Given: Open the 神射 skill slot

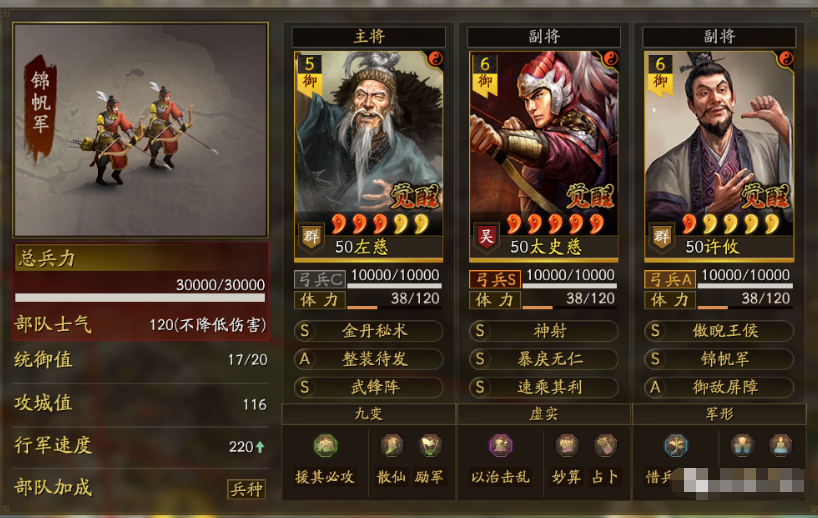Looking at the screenshot, I should (544, 331).
